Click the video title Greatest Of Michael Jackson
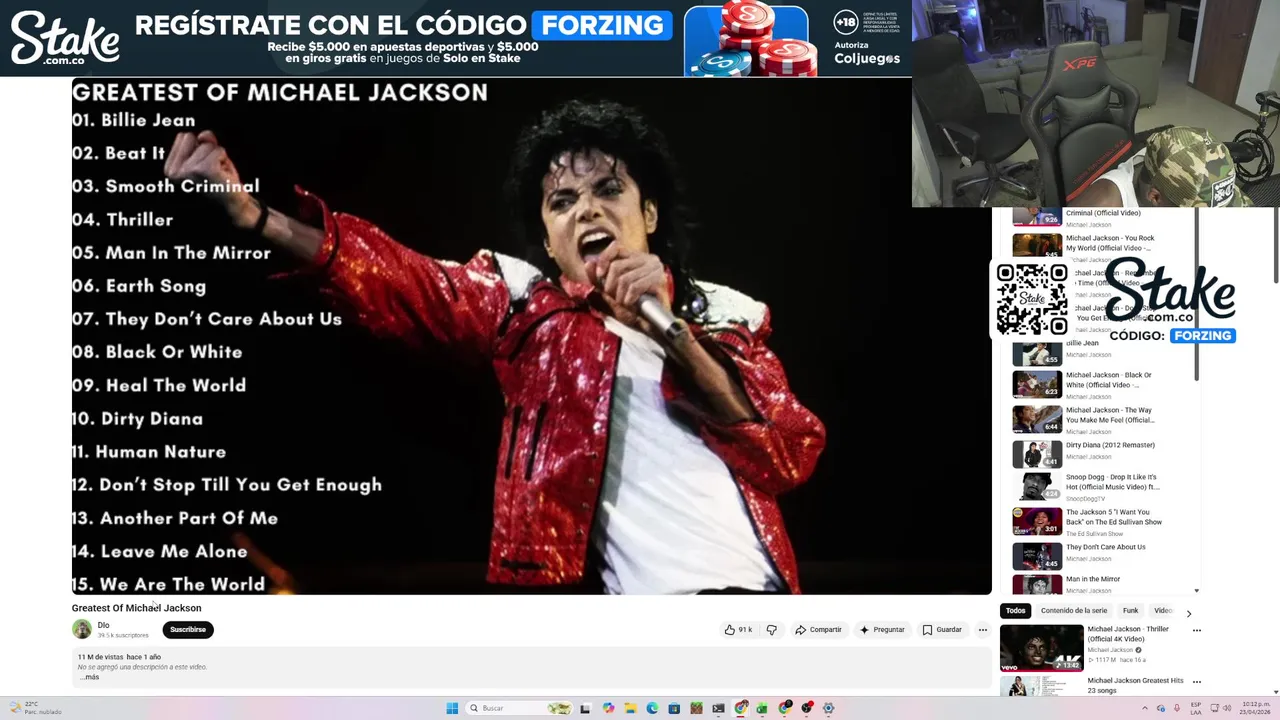 pos(136,608)
